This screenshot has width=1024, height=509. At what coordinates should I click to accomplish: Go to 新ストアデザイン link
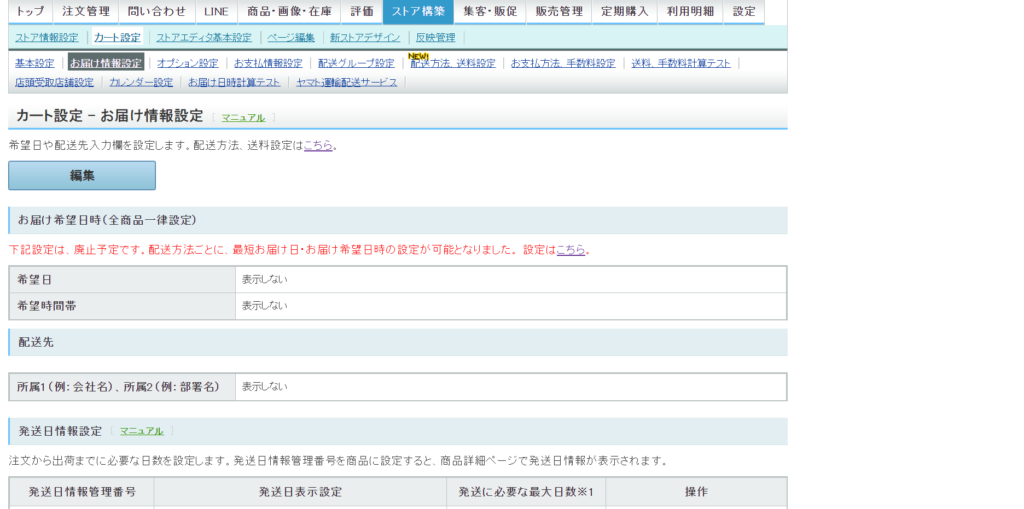point(364,38)
